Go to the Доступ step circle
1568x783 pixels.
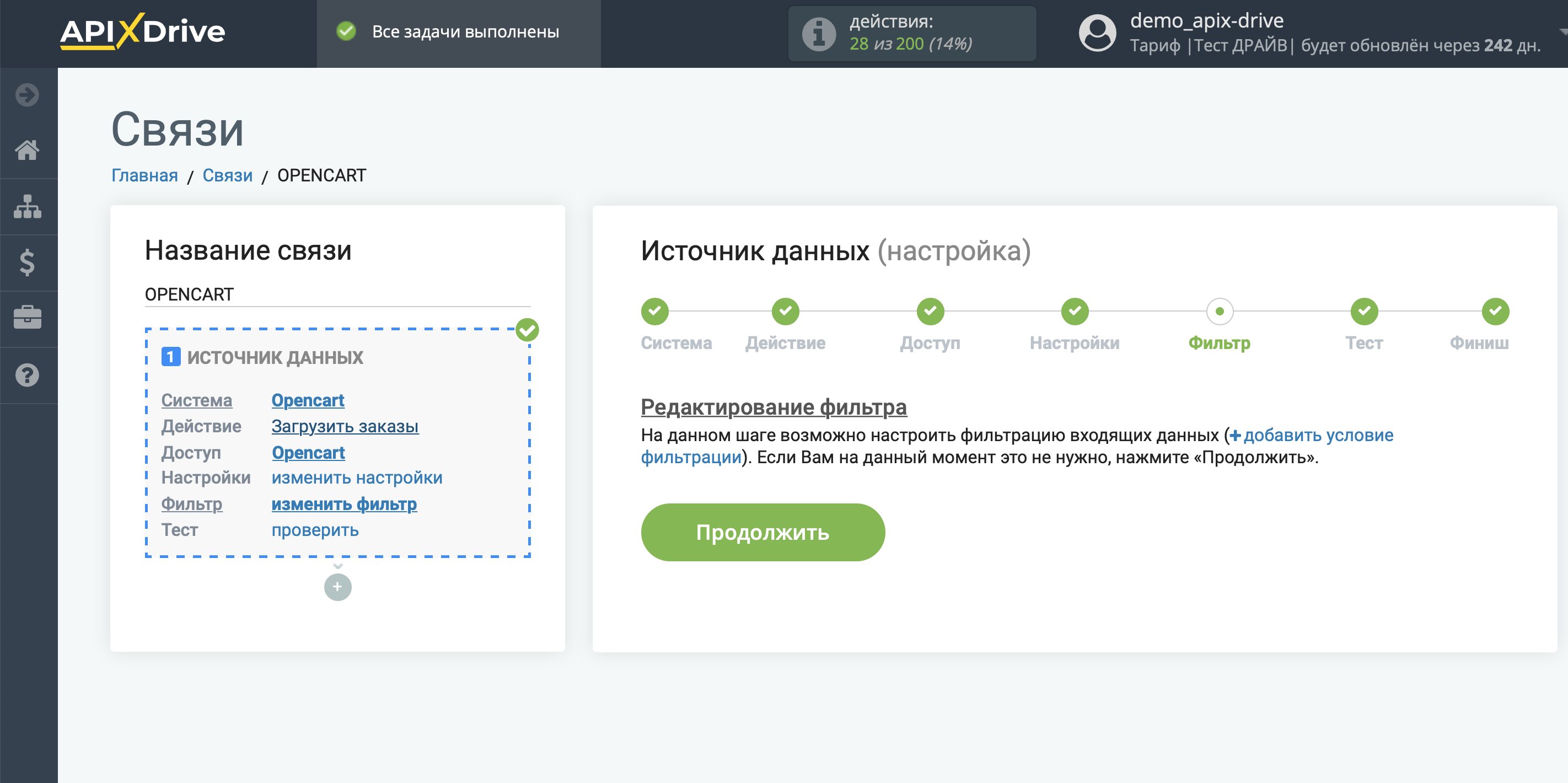point(930,311)
